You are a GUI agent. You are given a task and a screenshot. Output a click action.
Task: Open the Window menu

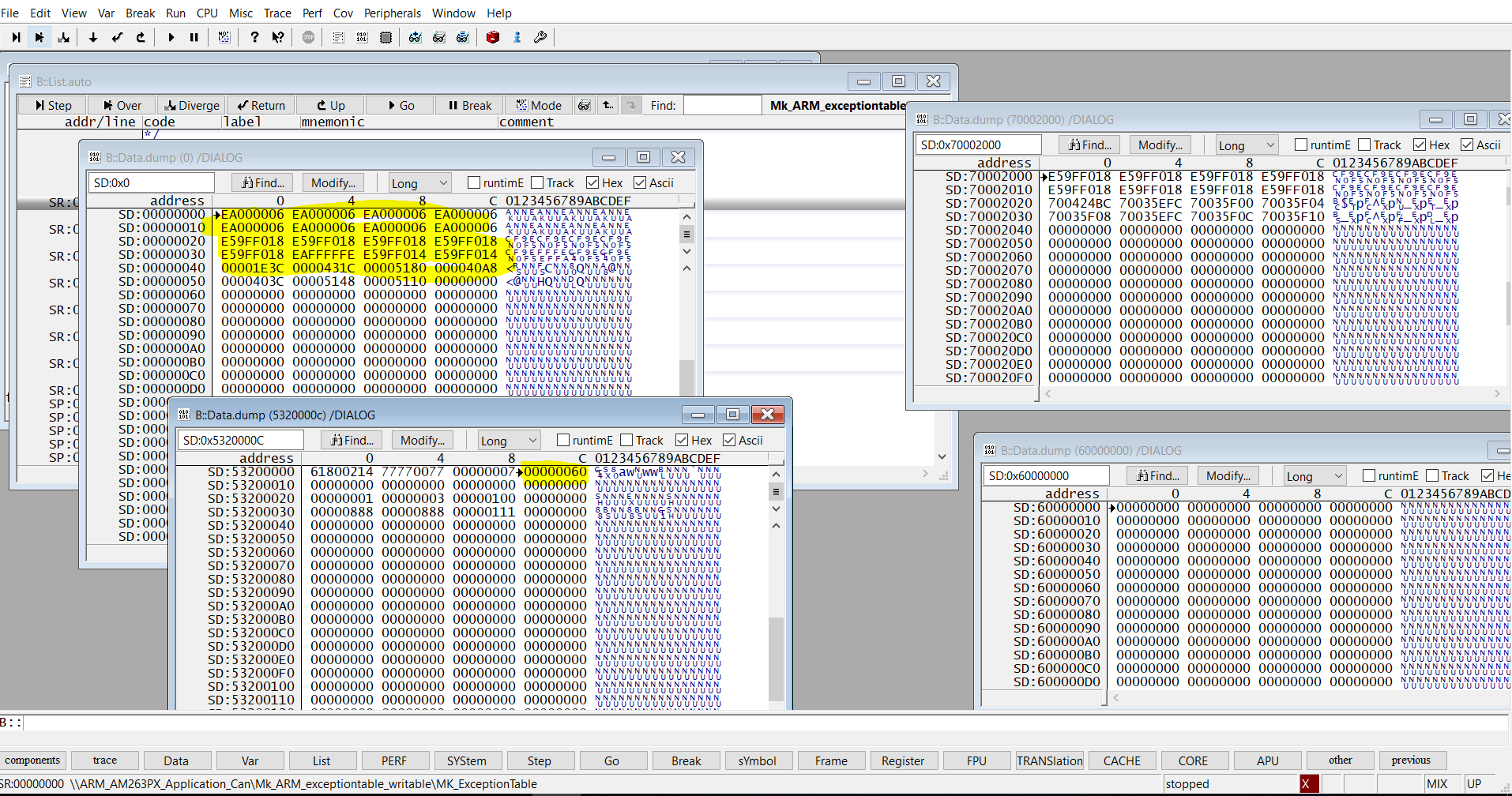point(453,13)
